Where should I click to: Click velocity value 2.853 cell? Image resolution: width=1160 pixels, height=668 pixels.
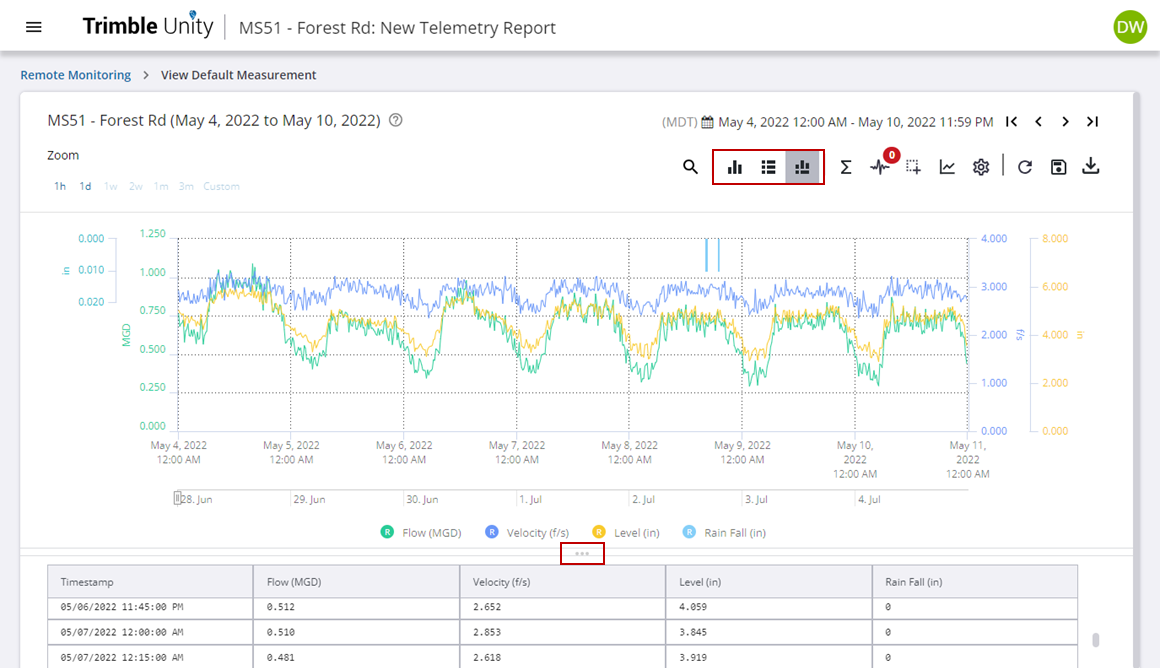tap(563, 632)
